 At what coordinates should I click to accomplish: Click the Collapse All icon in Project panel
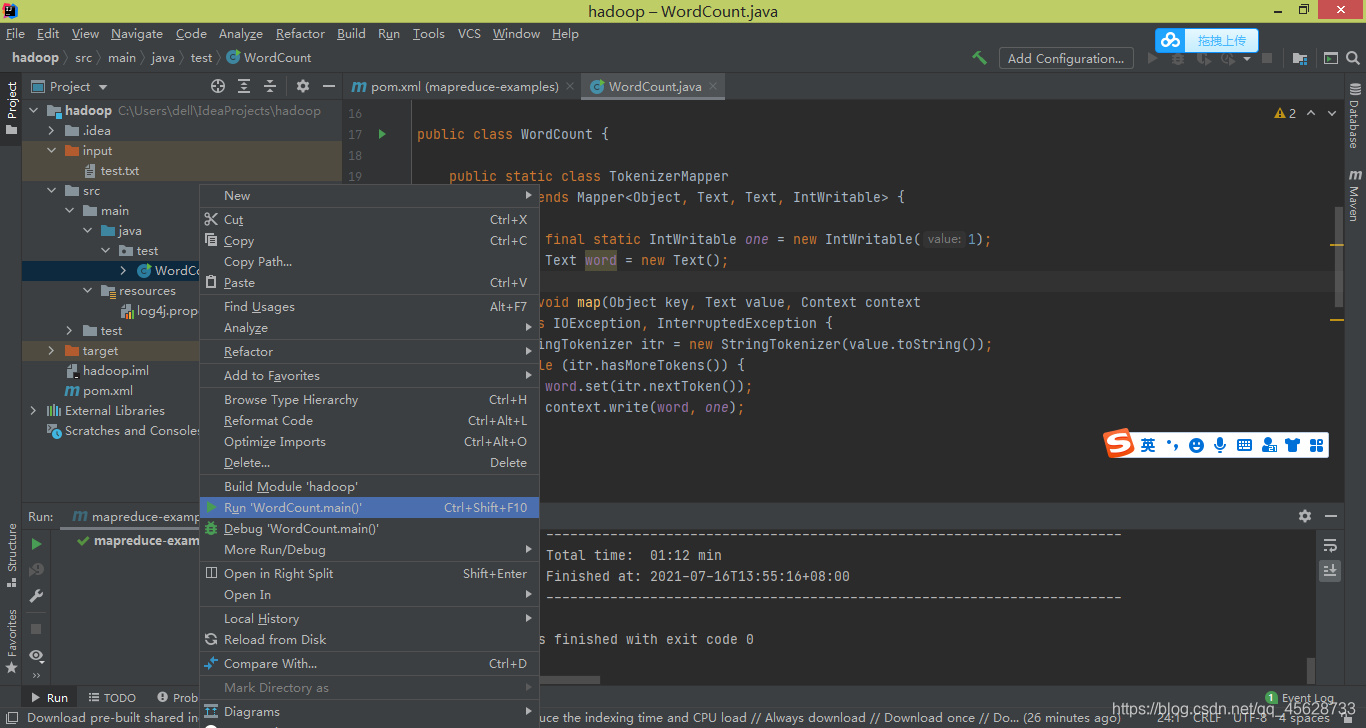pos(272,86)
